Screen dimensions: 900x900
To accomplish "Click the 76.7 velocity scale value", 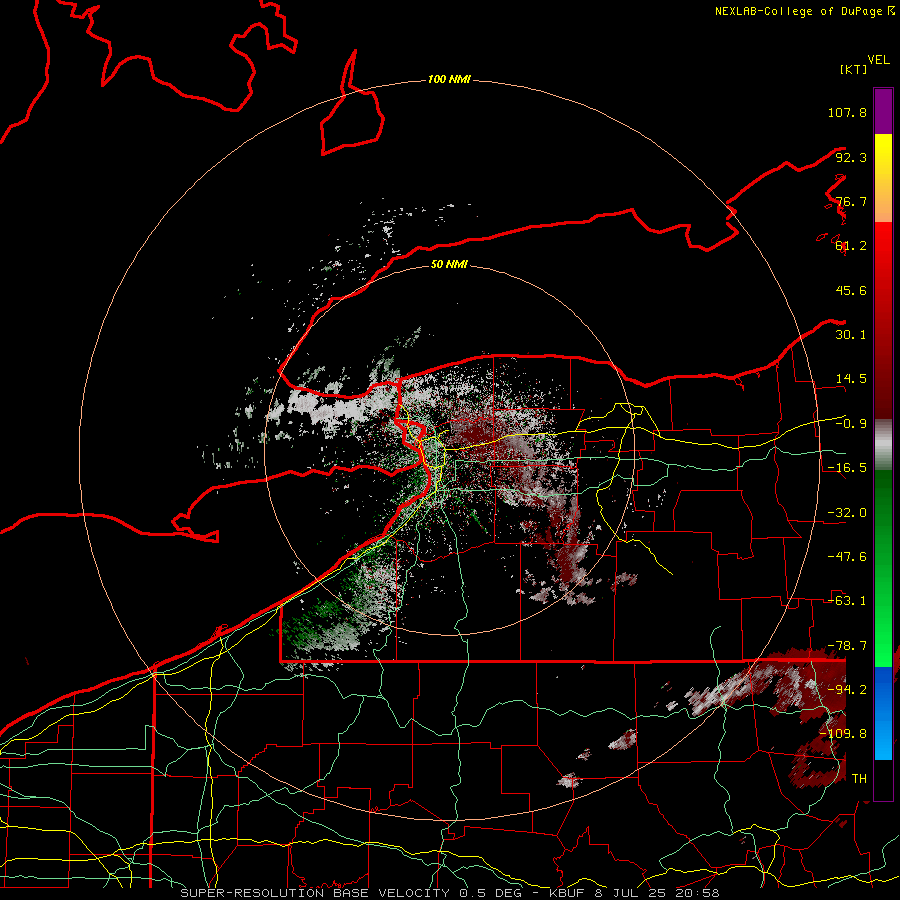I will coord(851,201).
